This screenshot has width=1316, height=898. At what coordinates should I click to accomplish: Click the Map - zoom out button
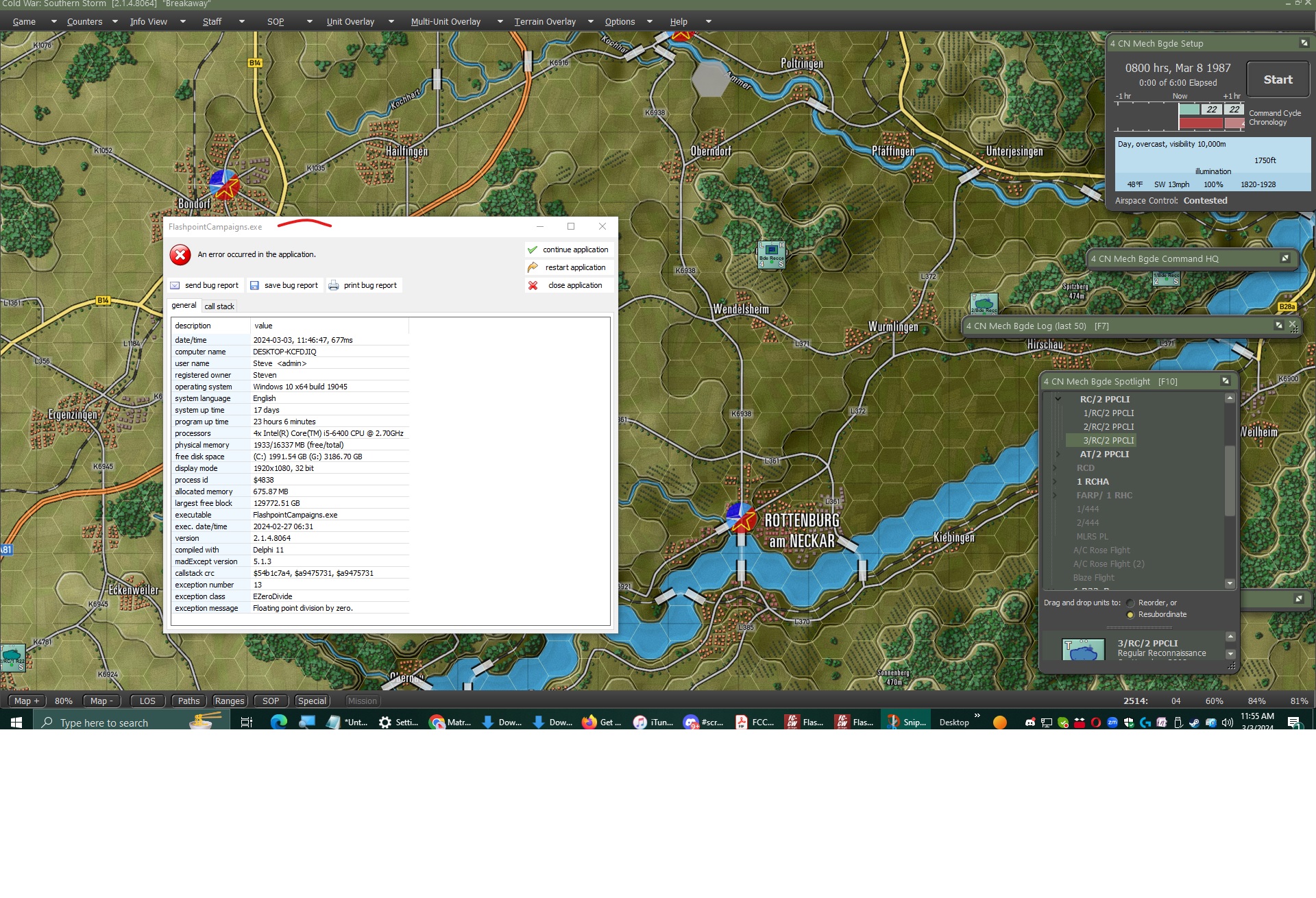(102, 701)
